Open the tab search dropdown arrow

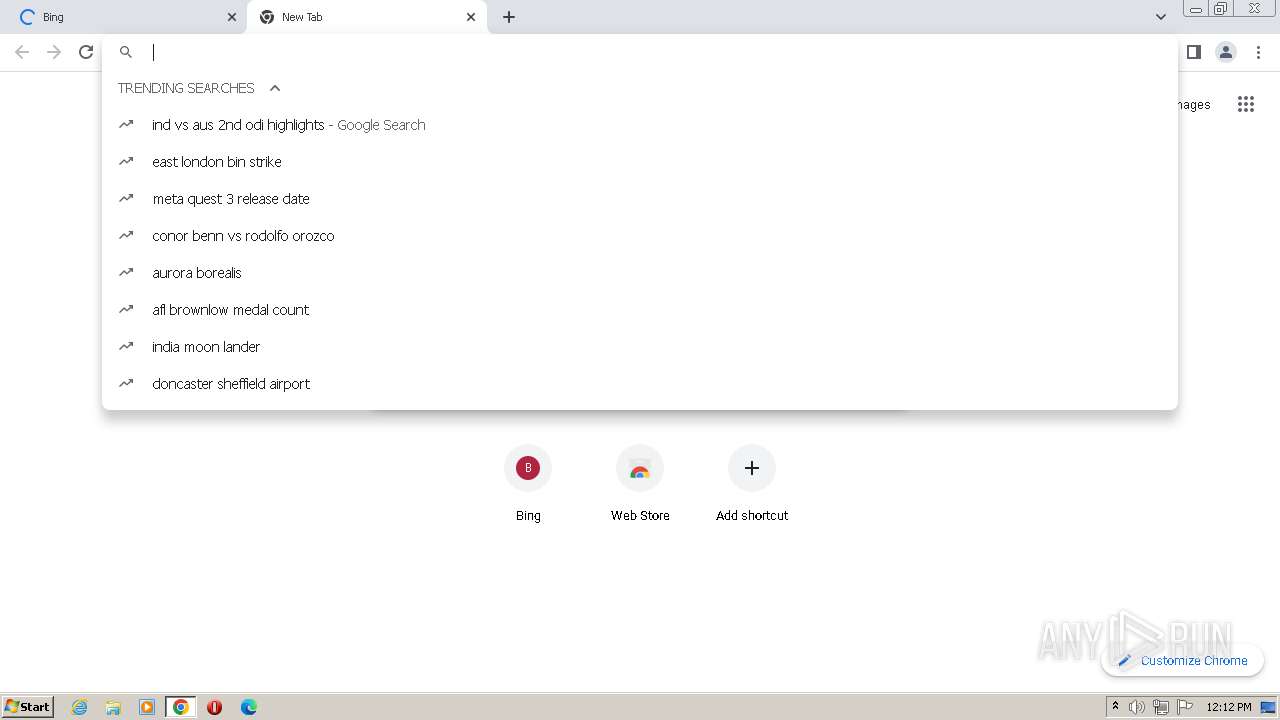1161,17
